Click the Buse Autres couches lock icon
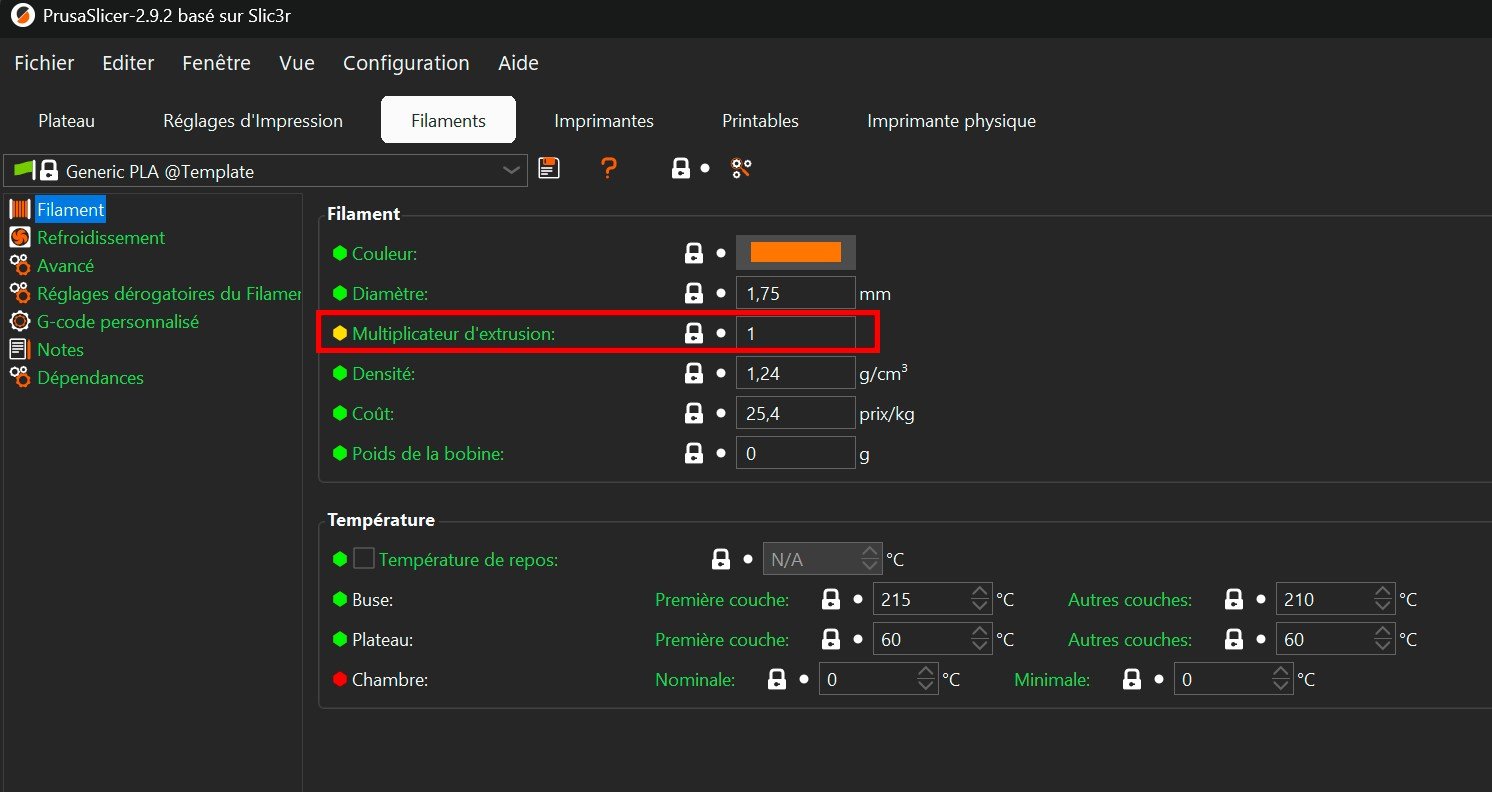Image resolution: width=1492 pixels, height=792 pixels. tap(1235, 599)
